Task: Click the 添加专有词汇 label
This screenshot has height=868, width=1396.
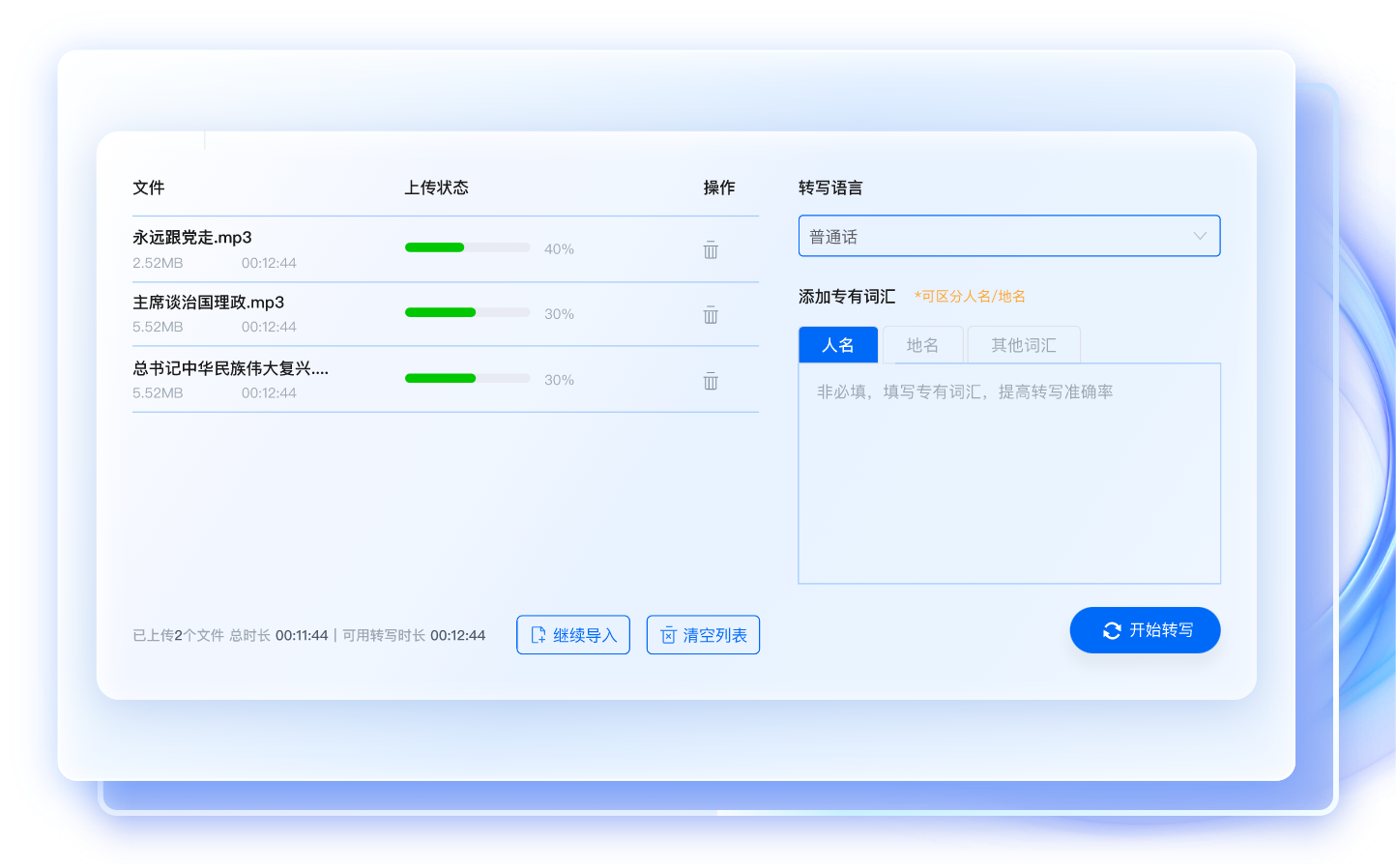Action: tap(847, 297)
